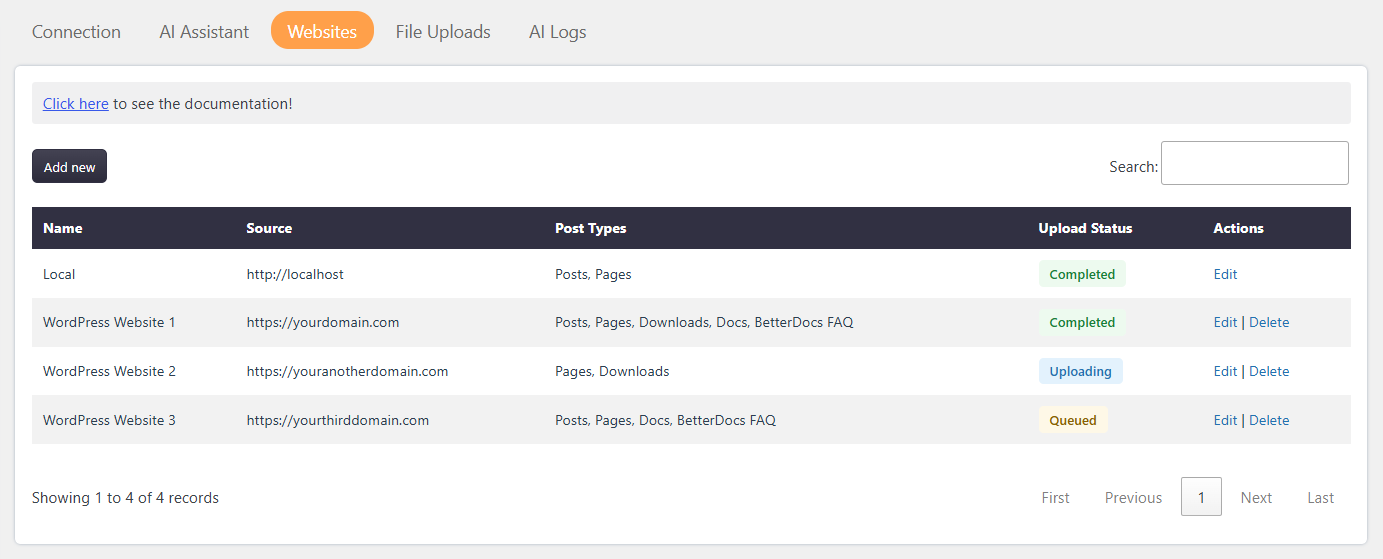Edit WordPress Website 2
This screenshot has height=559, width=1383.
pos(1225,372)
